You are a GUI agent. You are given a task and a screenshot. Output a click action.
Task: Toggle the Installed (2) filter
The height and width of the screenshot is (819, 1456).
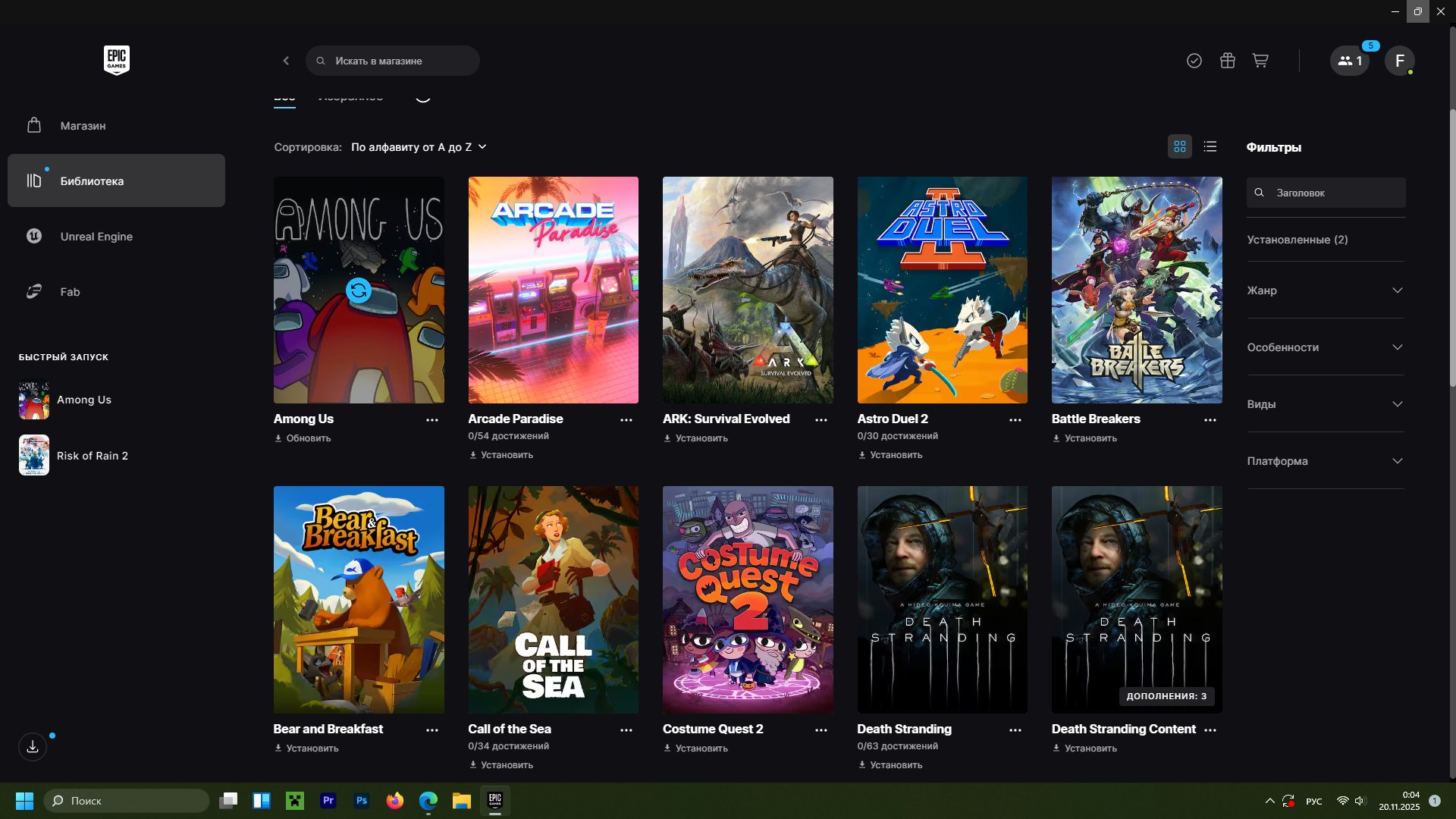(x=1297, y=240)
